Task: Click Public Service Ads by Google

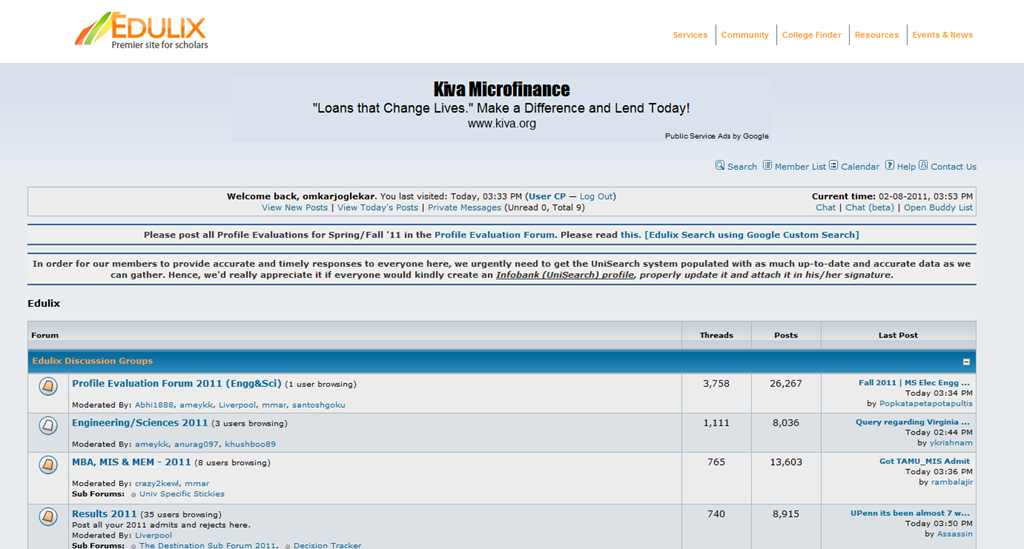Action: tap(716, 136)
